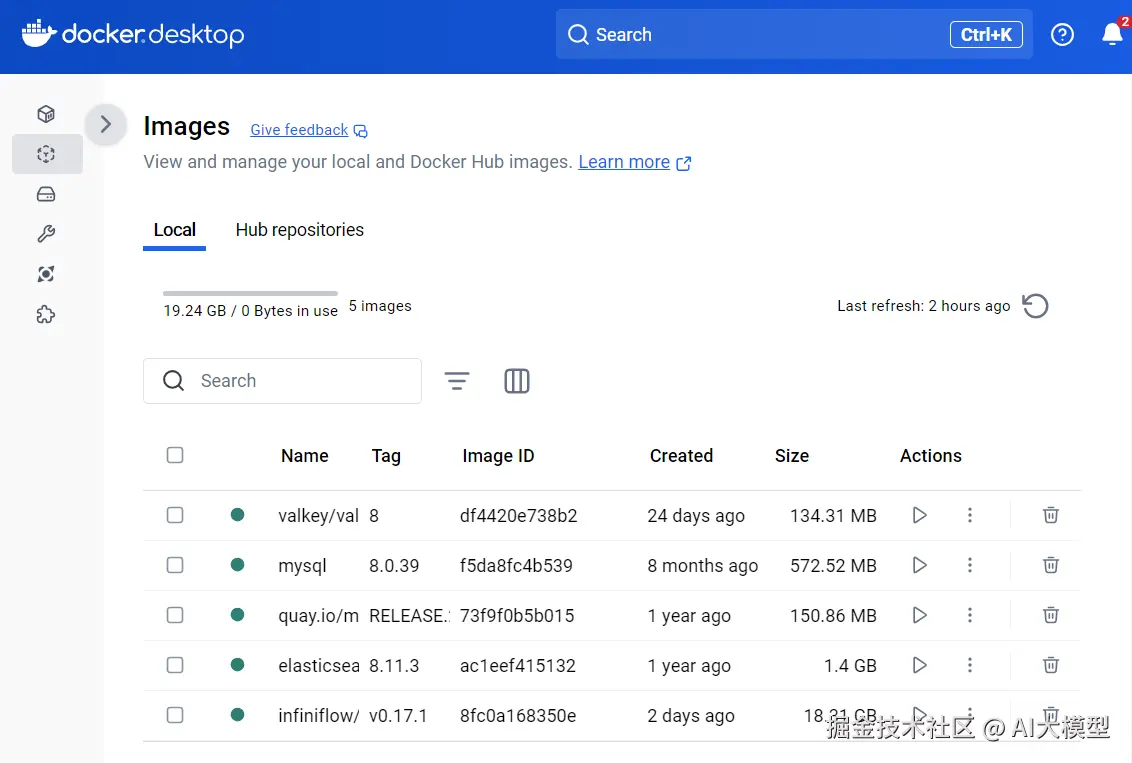1132x763 pixels.
Task: Open more actions for quay.io image
Action: click(x=970, y=615)
